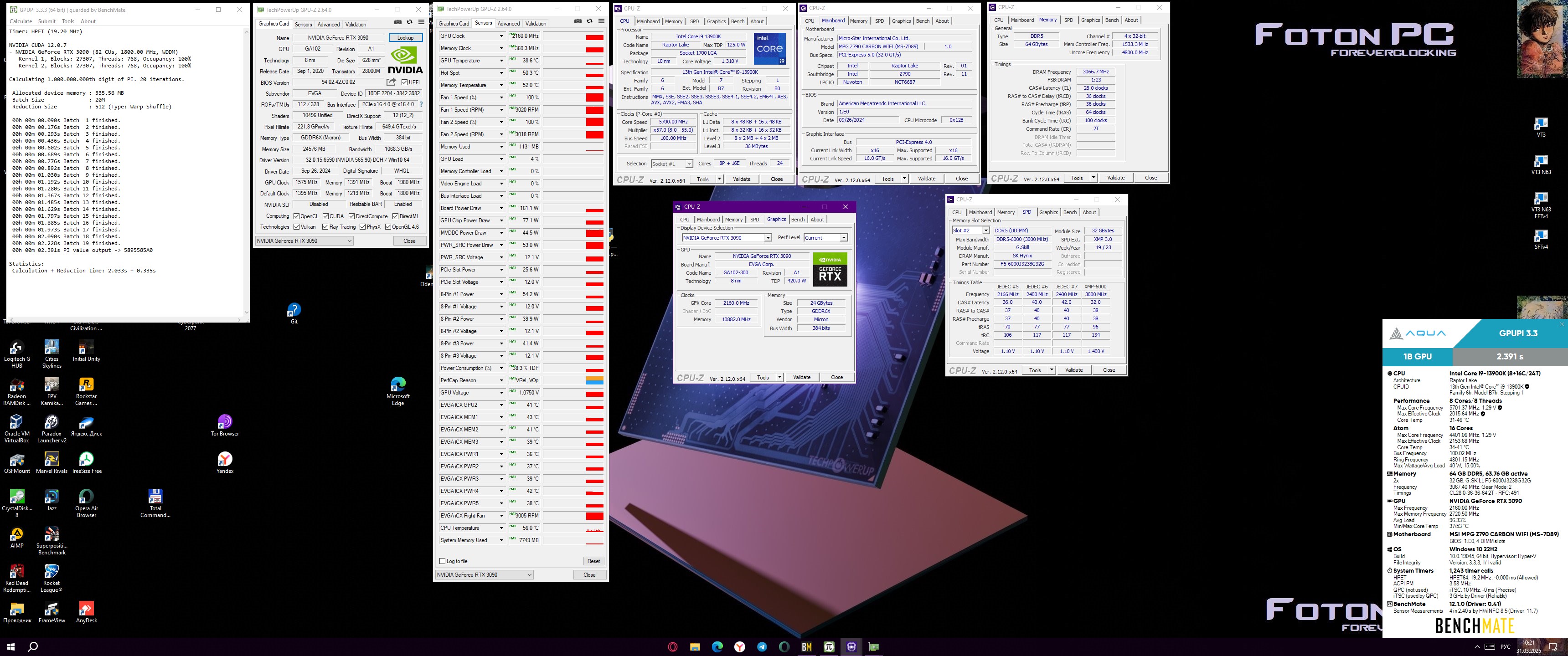1568x656 pixels.
Task: Click Reset button in GPU-Z Sensors
Action: pos(593,561)
